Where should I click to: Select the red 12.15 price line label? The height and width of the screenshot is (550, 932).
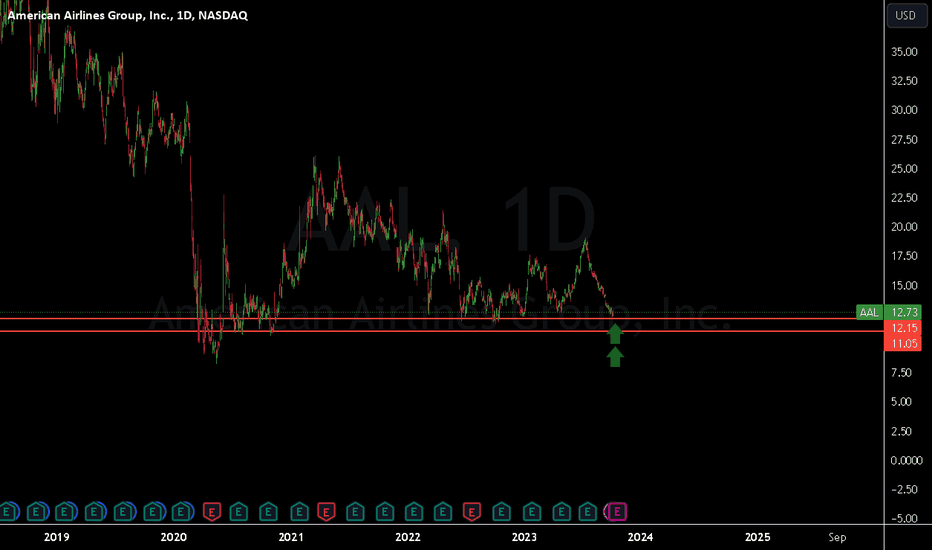903,328
